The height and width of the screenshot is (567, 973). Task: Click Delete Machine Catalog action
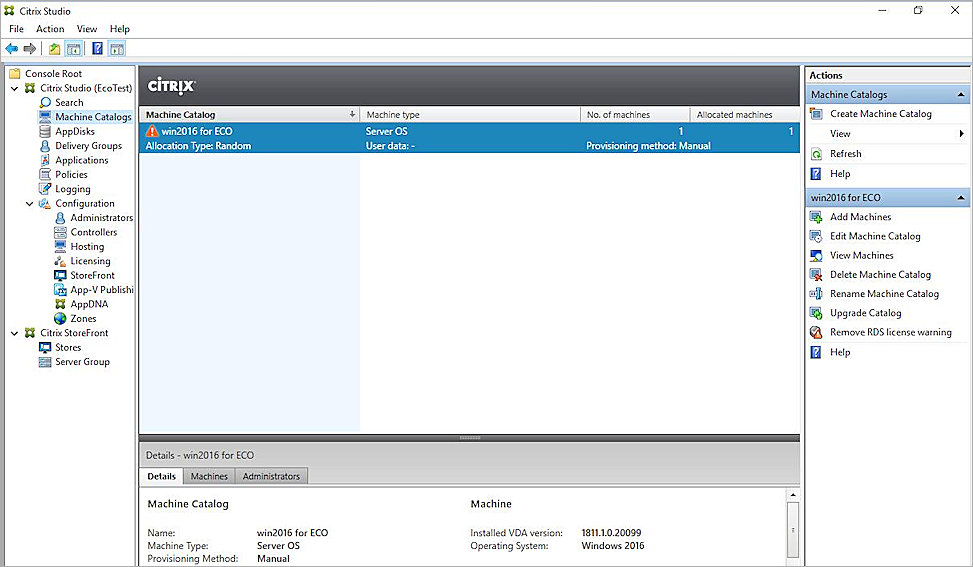880,275
